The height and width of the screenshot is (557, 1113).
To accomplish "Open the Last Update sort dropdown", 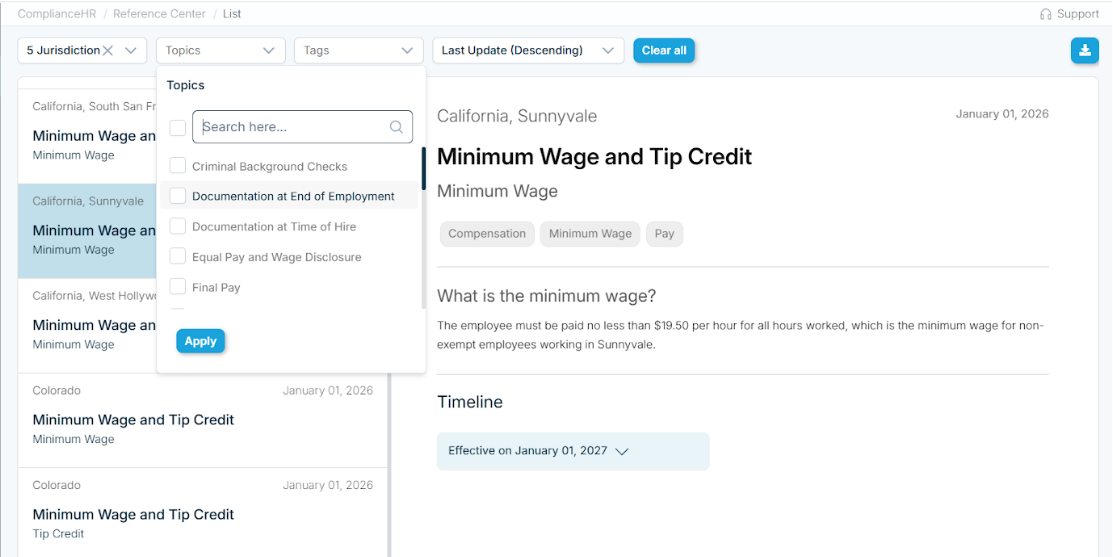I will click(x=527, y=51).
